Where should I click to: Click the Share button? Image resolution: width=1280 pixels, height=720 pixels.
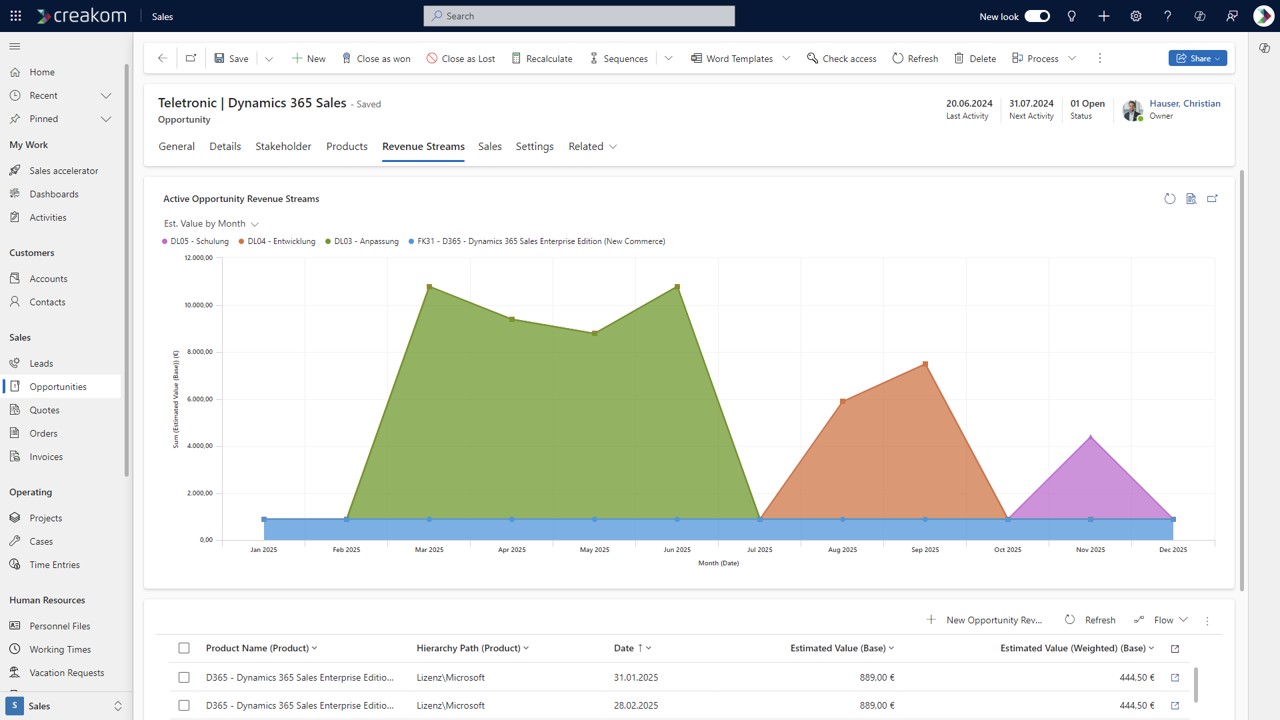coord(1197,58)
